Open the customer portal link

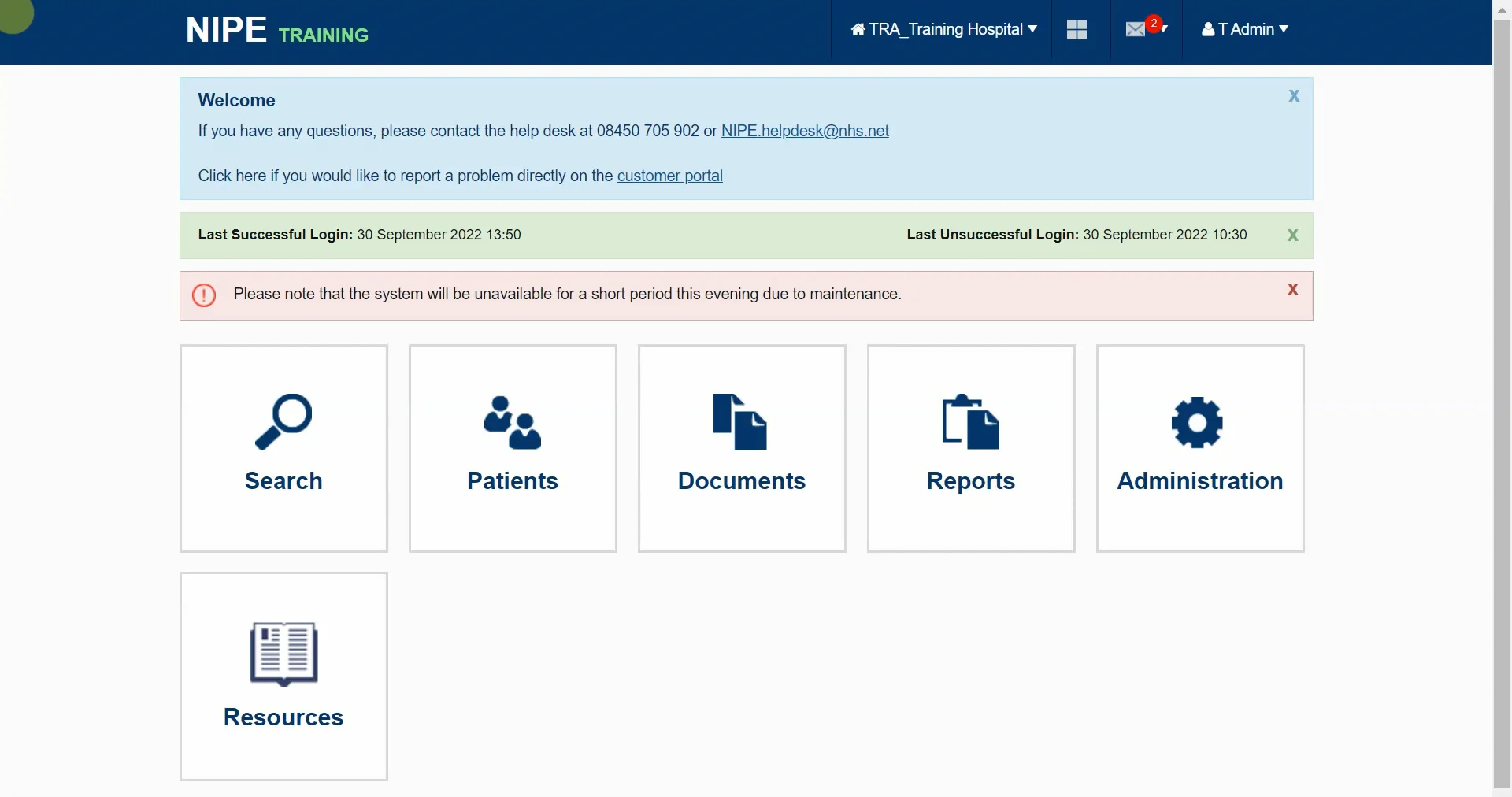click(669, 176)
